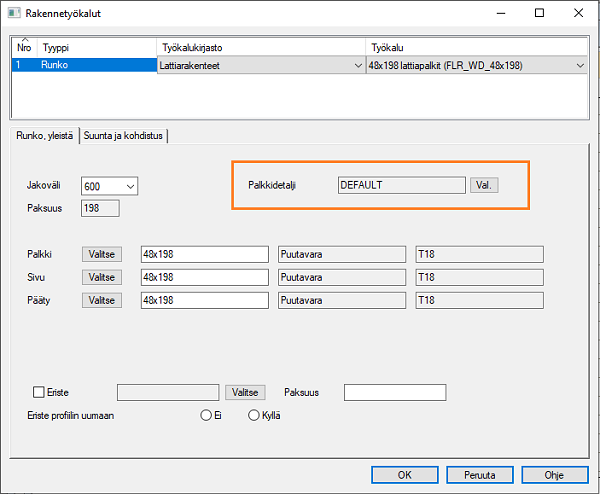Screen dimensions: 600x494
Task: Click the Palkki 48x198 profile field
Action: tap(205, 254)
